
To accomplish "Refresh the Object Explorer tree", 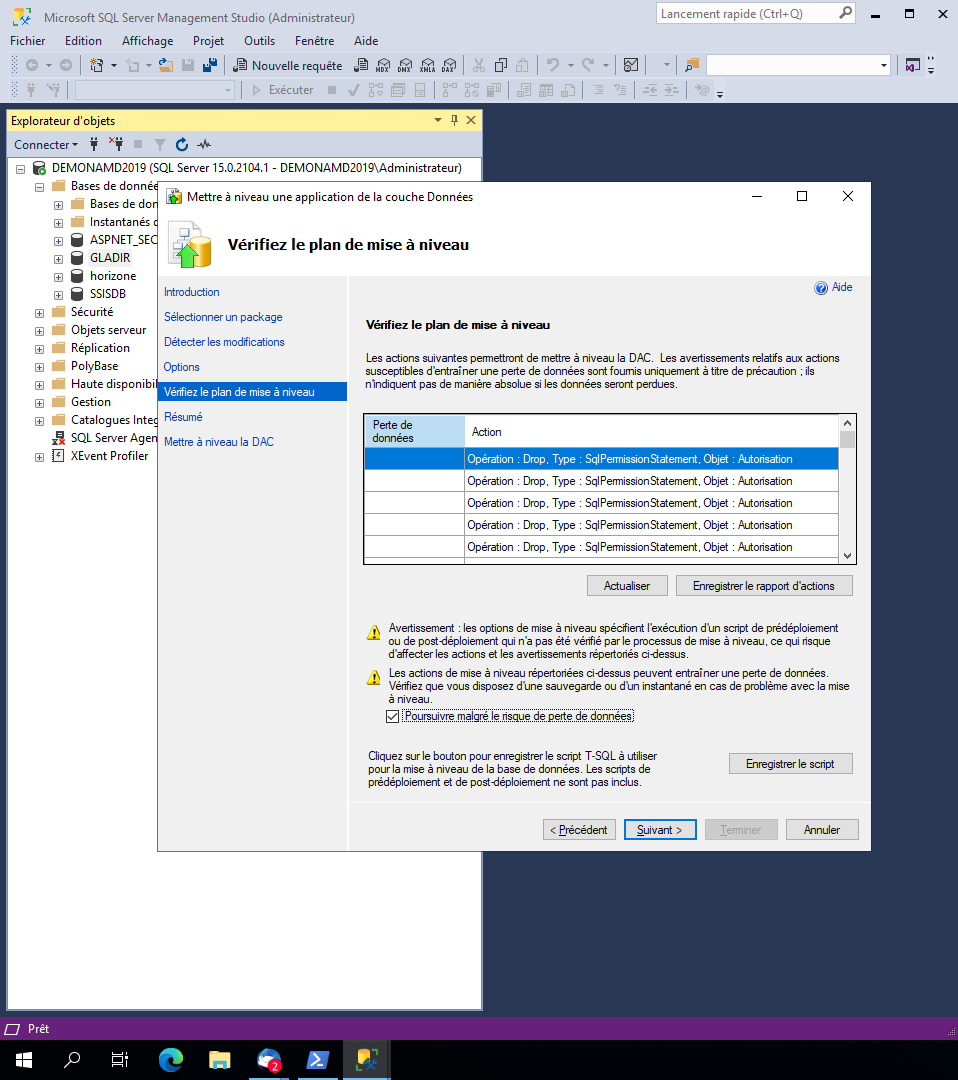I will [x=182, y=144].
